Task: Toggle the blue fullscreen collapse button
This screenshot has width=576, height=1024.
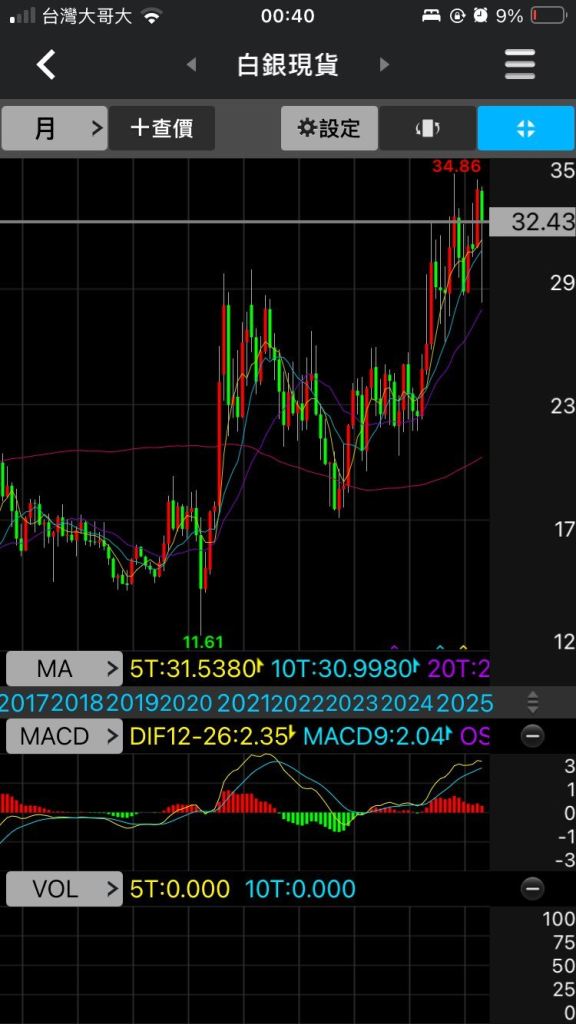Action: click(x=526, y=128)
